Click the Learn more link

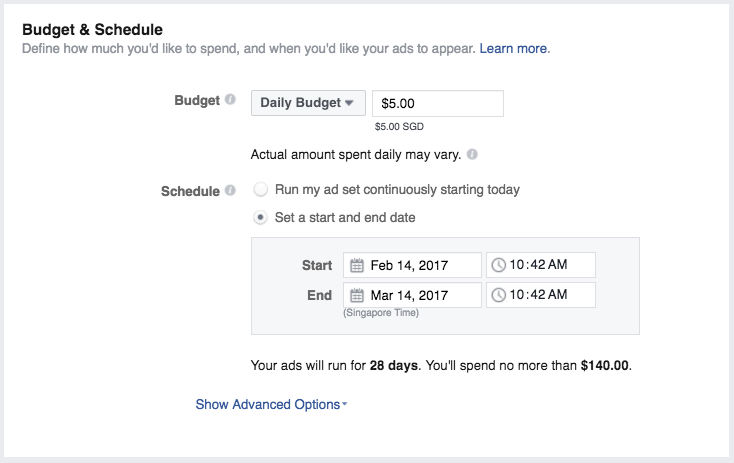click(x=514, y=48)
